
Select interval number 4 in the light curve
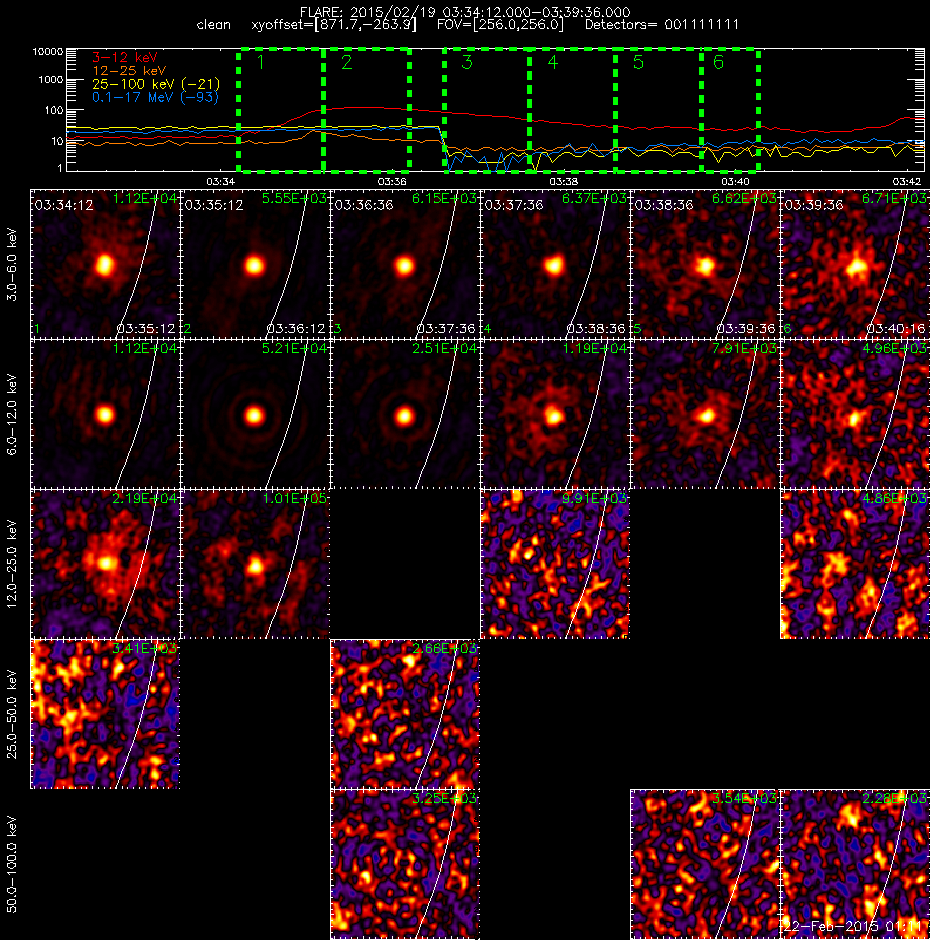[x=573, y=110]
